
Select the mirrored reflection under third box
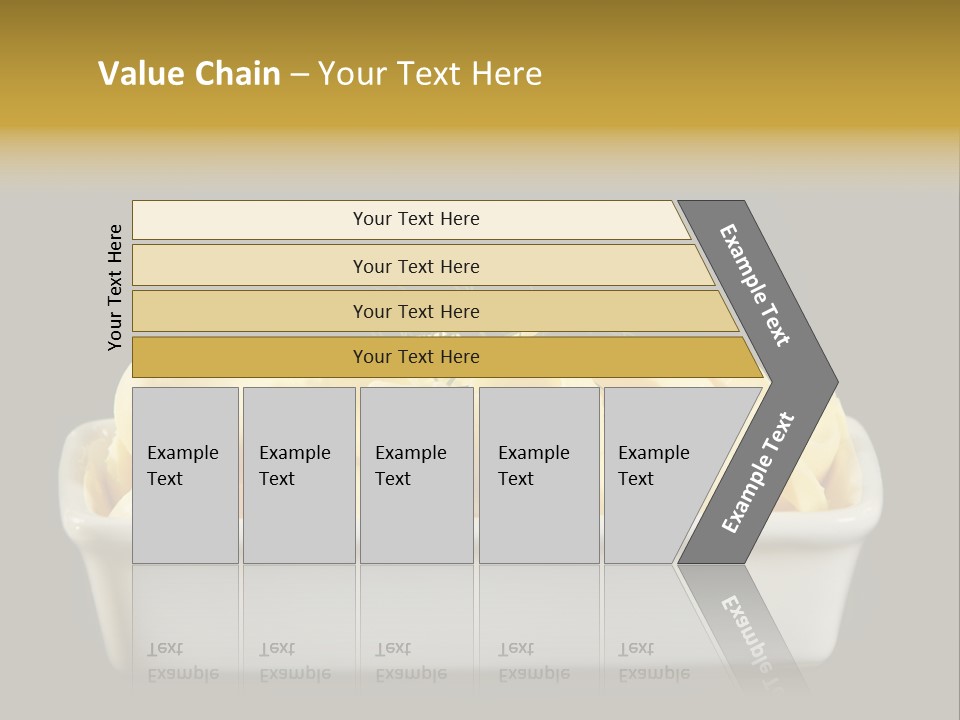pos(410,662)
